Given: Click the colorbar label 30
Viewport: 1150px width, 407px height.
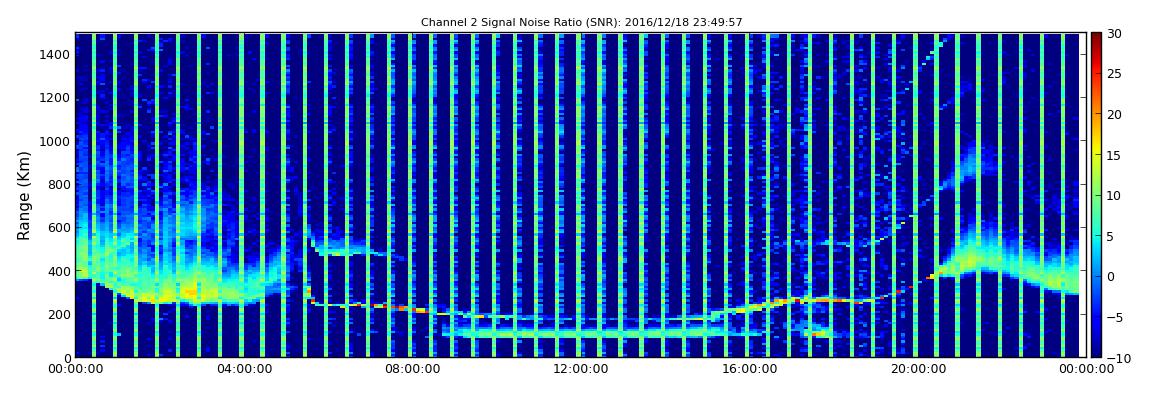Looking at the screenshot, I should [x=1114, y=34].
